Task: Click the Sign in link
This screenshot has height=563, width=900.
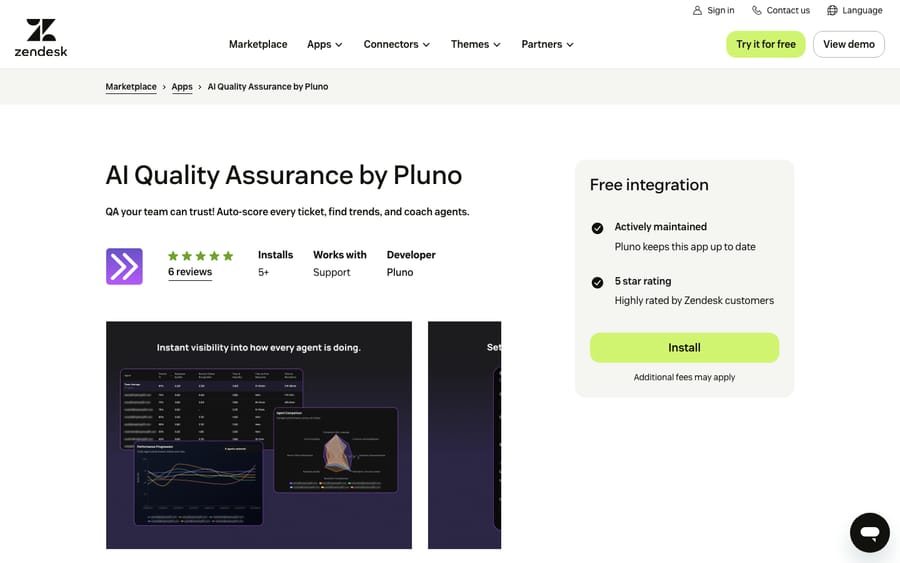Action: point(713,10)
